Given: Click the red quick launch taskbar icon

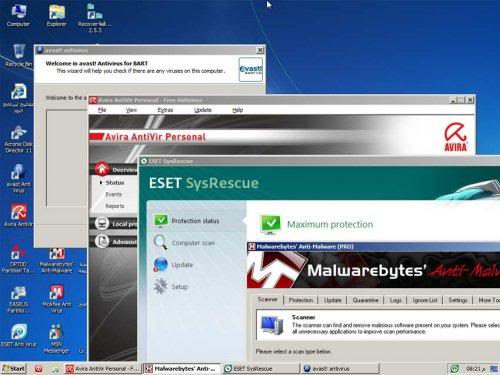Looking at the screenshot, I should pos(39,369).
